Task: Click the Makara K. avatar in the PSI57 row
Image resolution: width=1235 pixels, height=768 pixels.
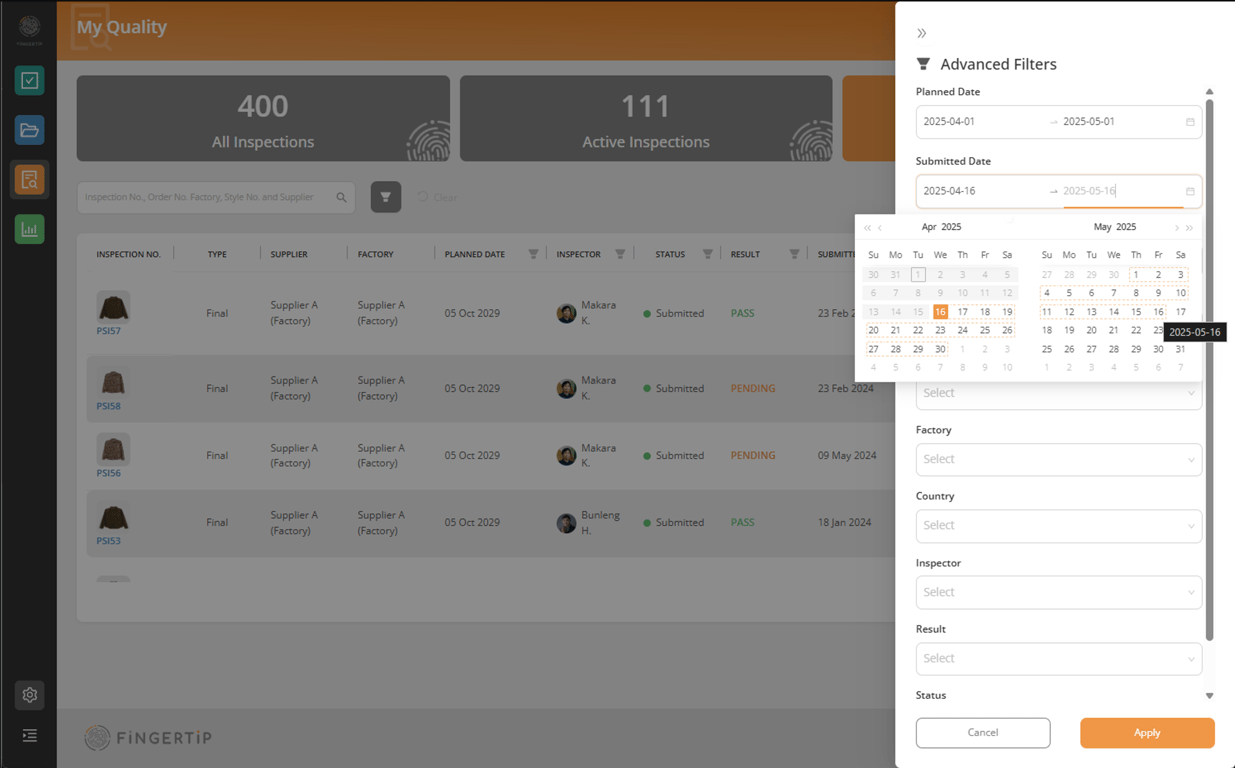Action: (x=566, y=313)
